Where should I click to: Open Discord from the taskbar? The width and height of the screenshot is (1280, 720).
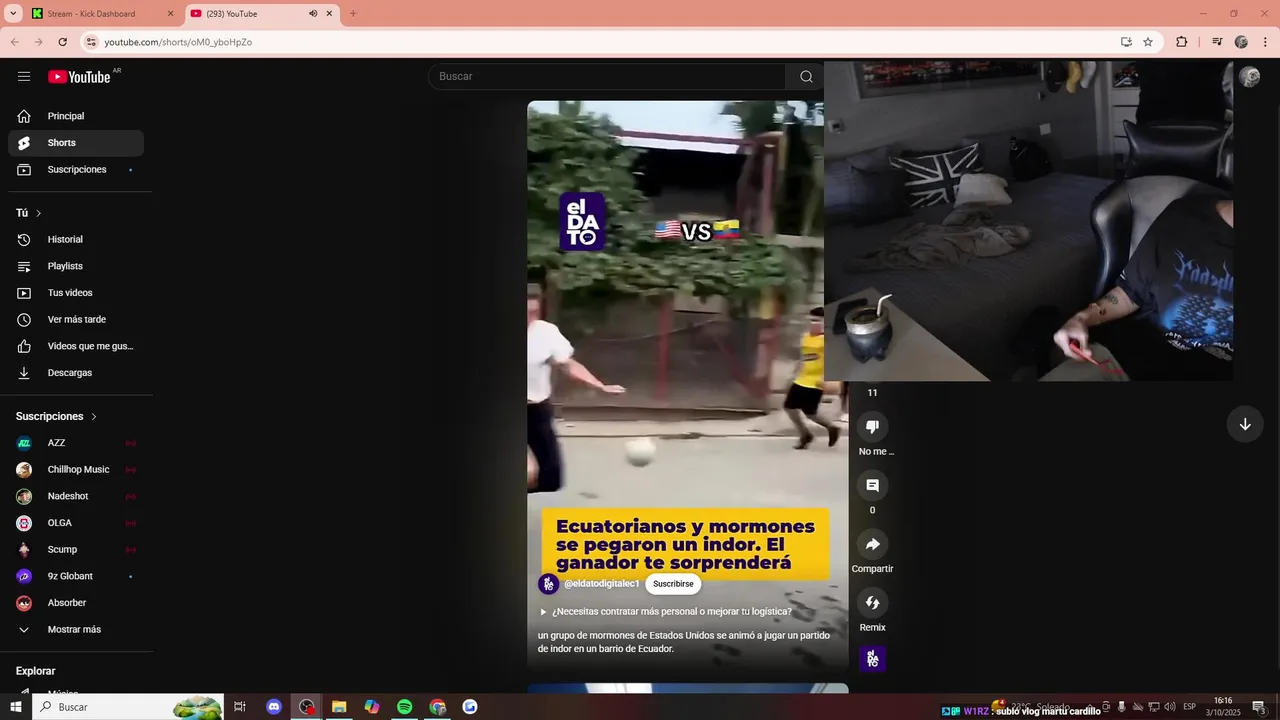pyautogui.click(x=274, y=707)
